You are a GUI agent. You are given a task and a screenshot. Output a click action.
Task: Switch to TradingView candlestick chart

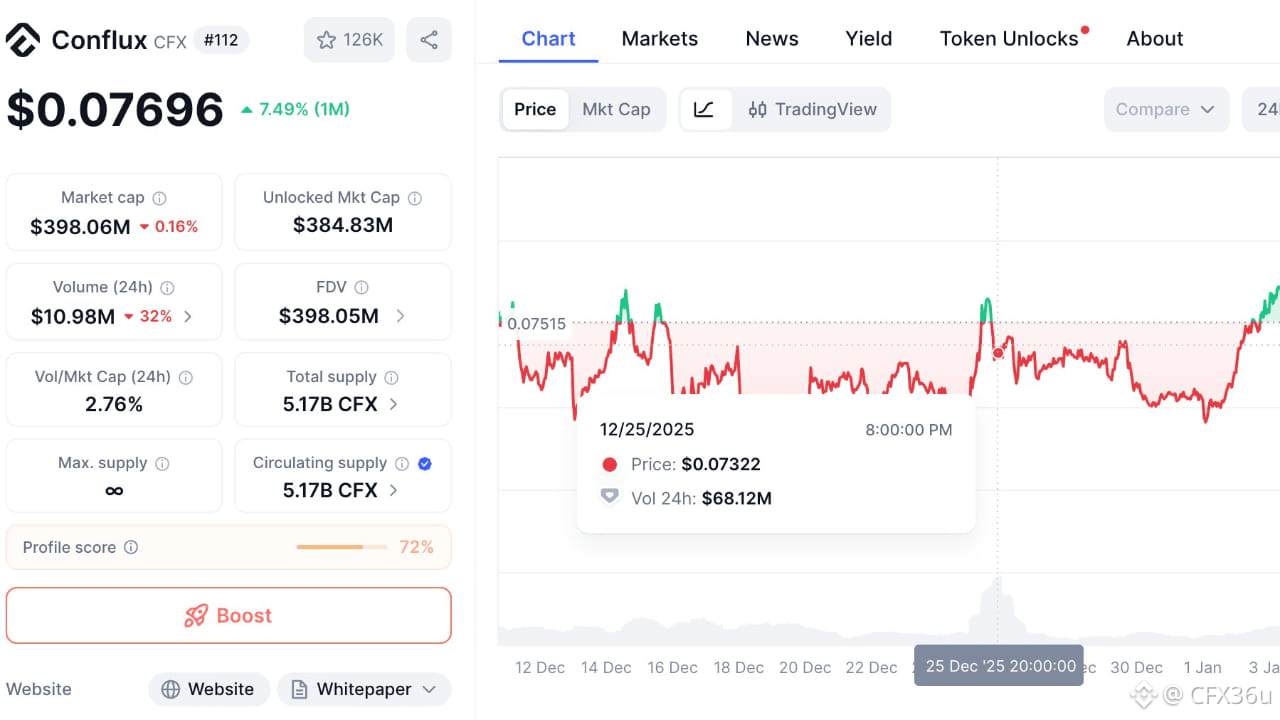point(812,109)
